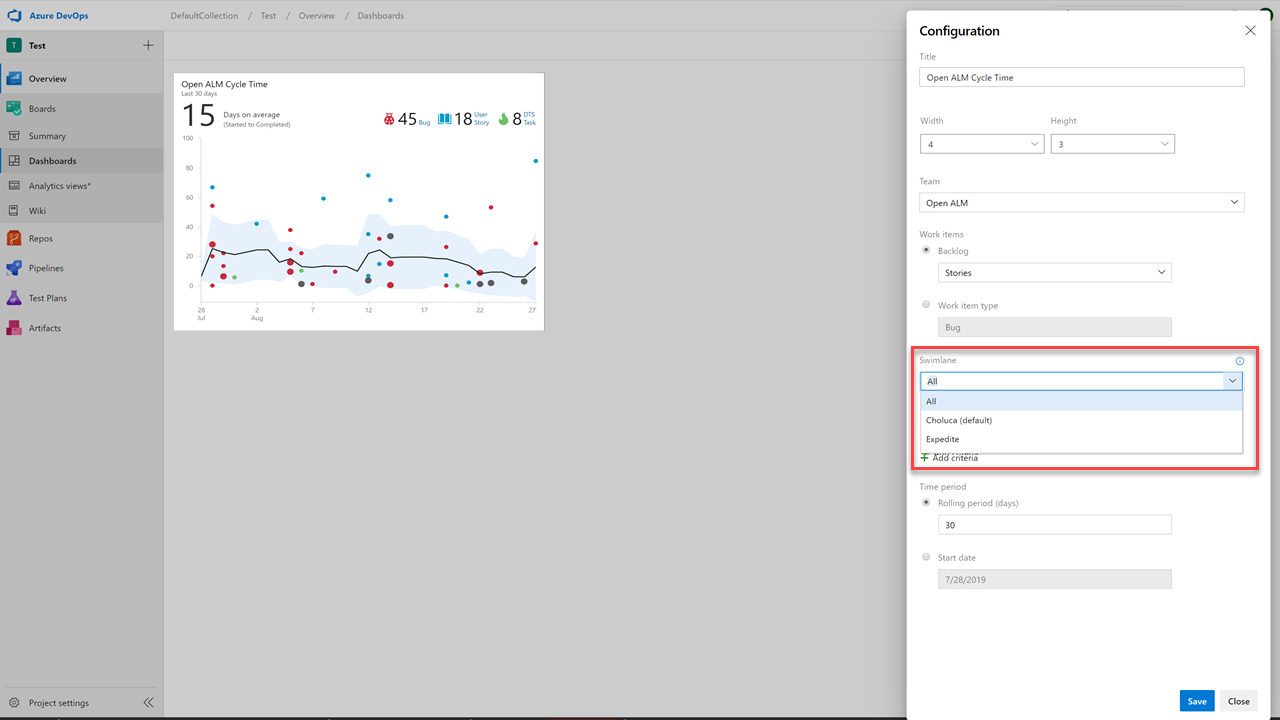Save the widget configuration
1280x720 pixels.
point(1197,700)
